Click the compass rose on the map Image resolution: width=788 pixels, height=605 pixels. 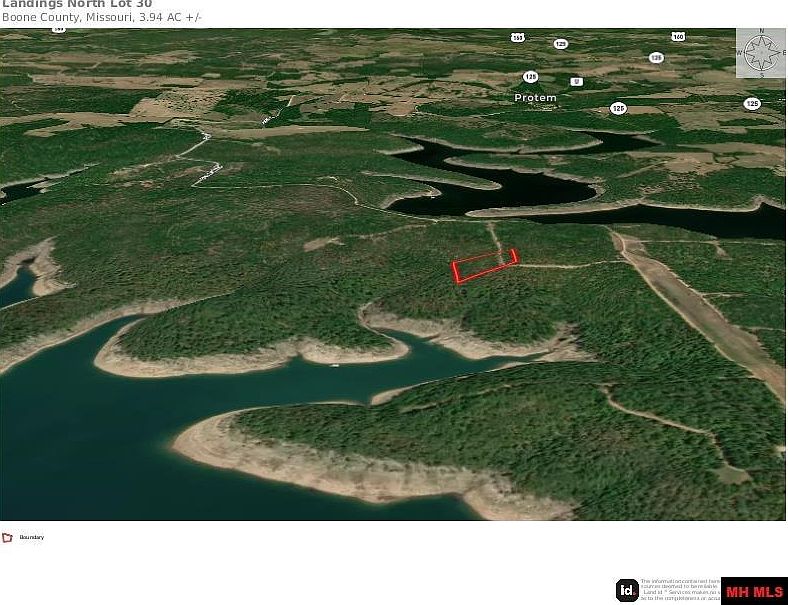pos(761,53)
